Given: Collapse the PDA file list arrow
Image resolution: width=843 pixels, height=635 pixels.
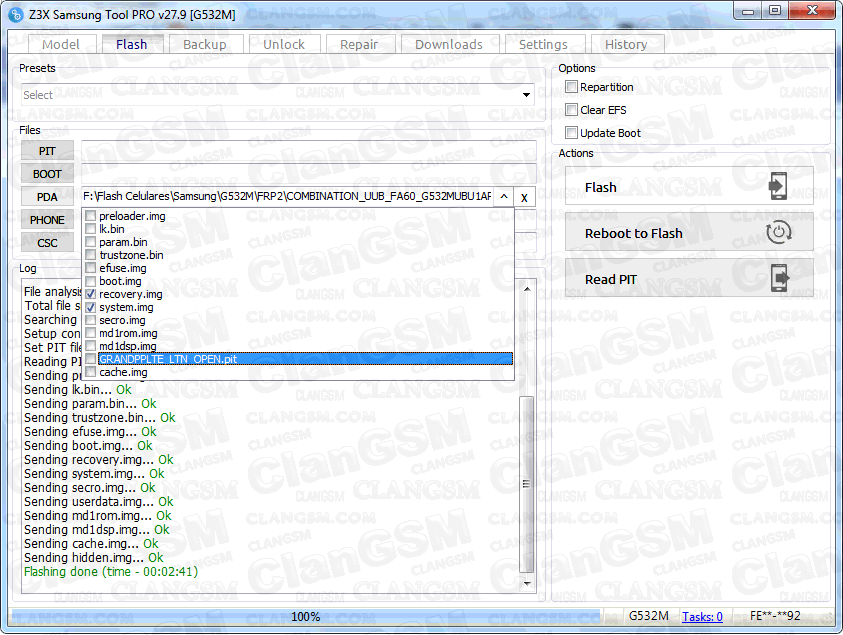Looking at the screenshot, I should click(x=504, y=197).
